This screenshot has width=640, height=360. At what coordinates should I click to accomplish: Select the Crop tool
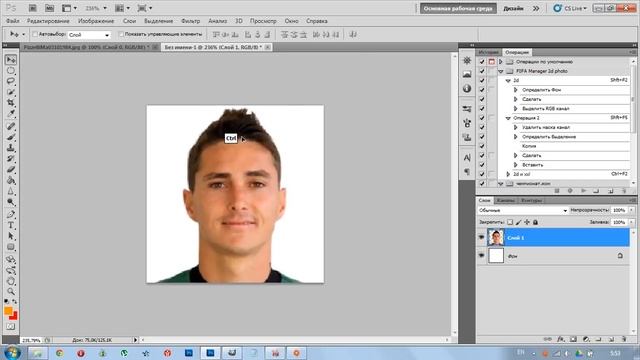[x=11, y=102]
